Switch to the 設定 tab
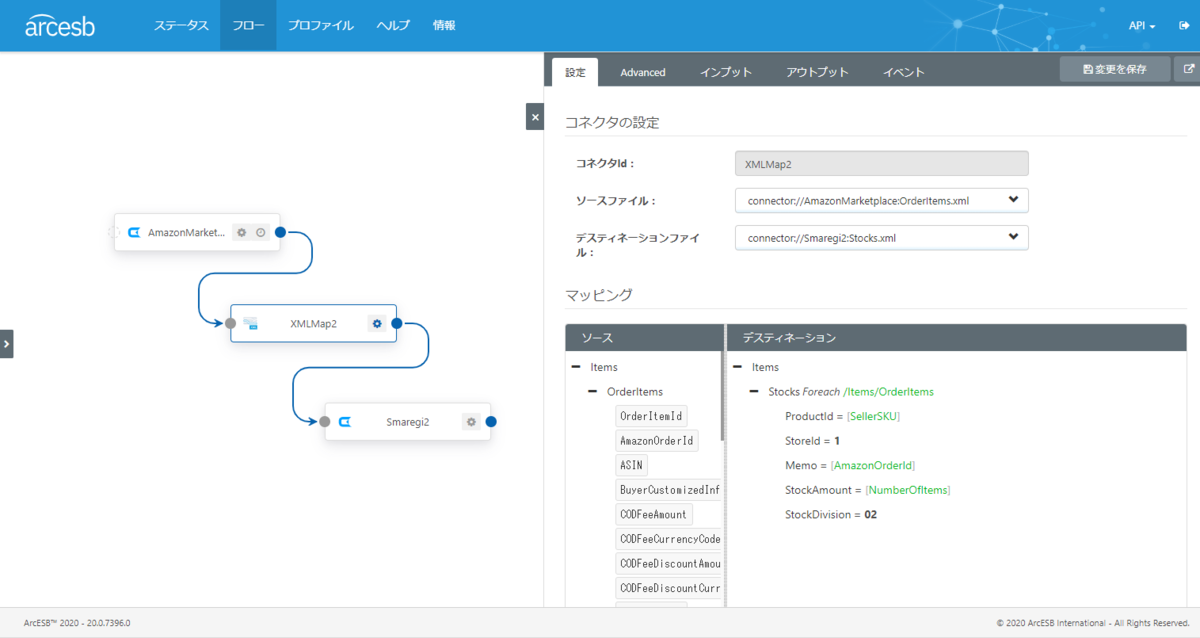This screenshot has width=1200, height=638. (x=575, y=72)
